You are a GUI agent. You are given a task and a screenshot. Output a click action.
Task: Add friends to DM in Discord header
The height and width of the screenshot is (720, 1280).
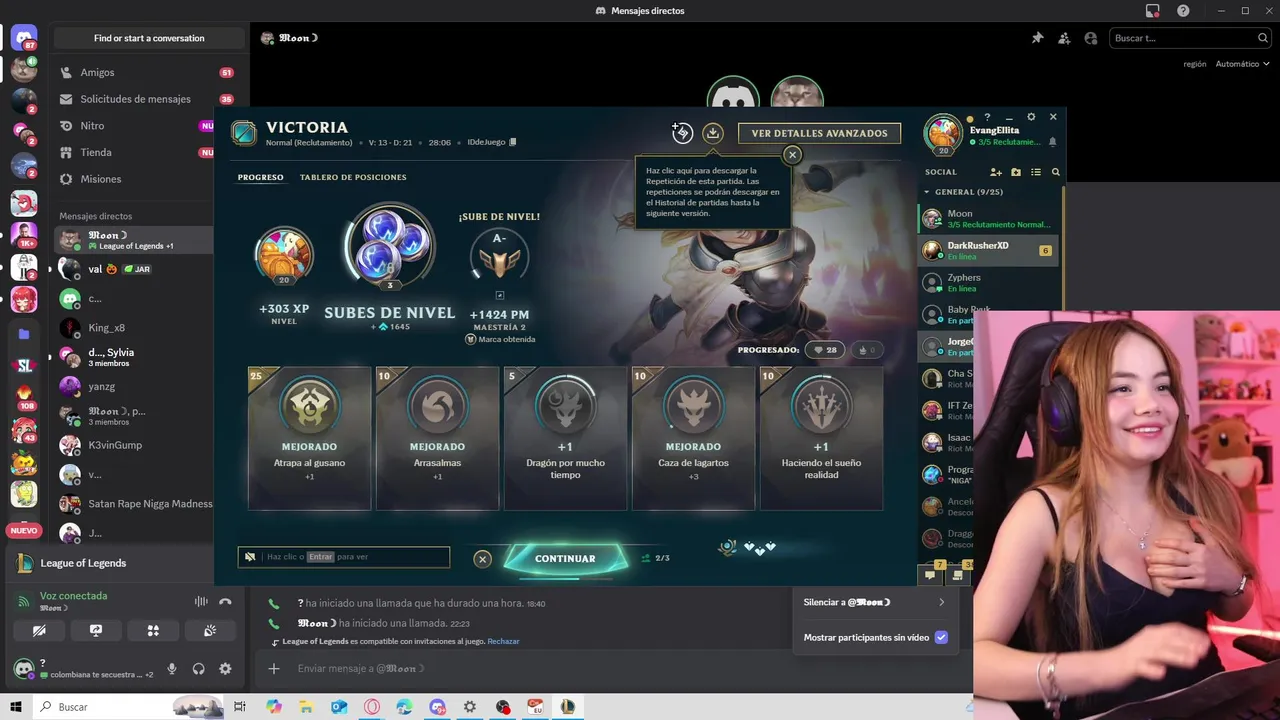coord(1064,38)
